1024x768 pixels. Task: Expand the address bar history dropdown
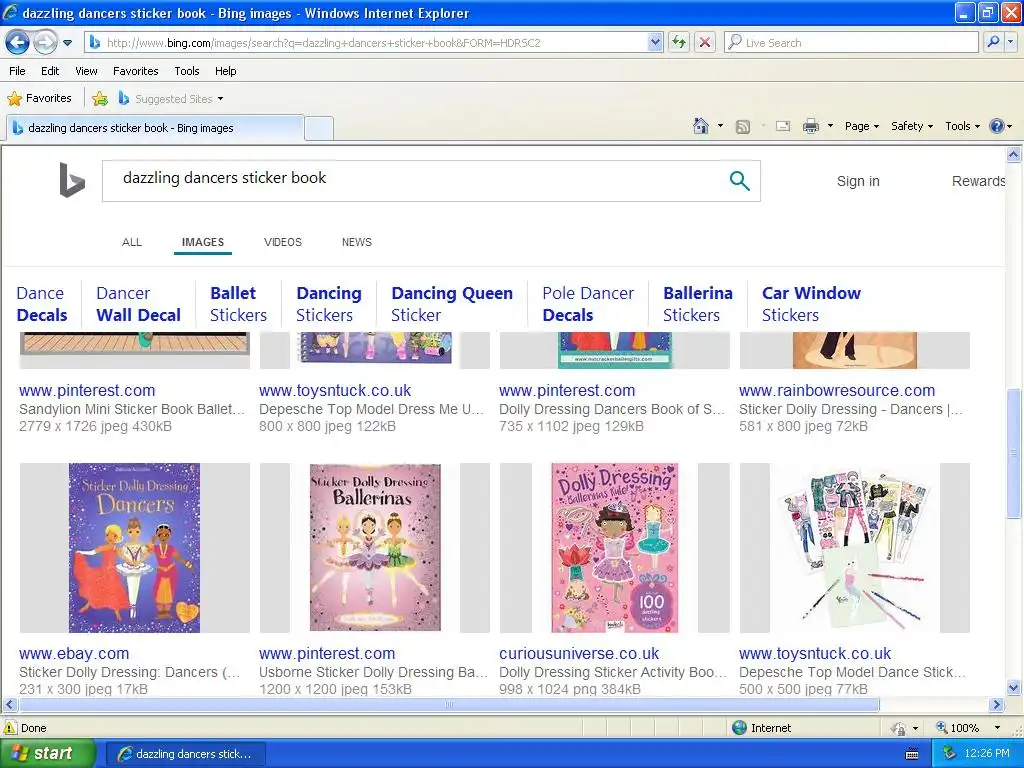tap(655, 43)
